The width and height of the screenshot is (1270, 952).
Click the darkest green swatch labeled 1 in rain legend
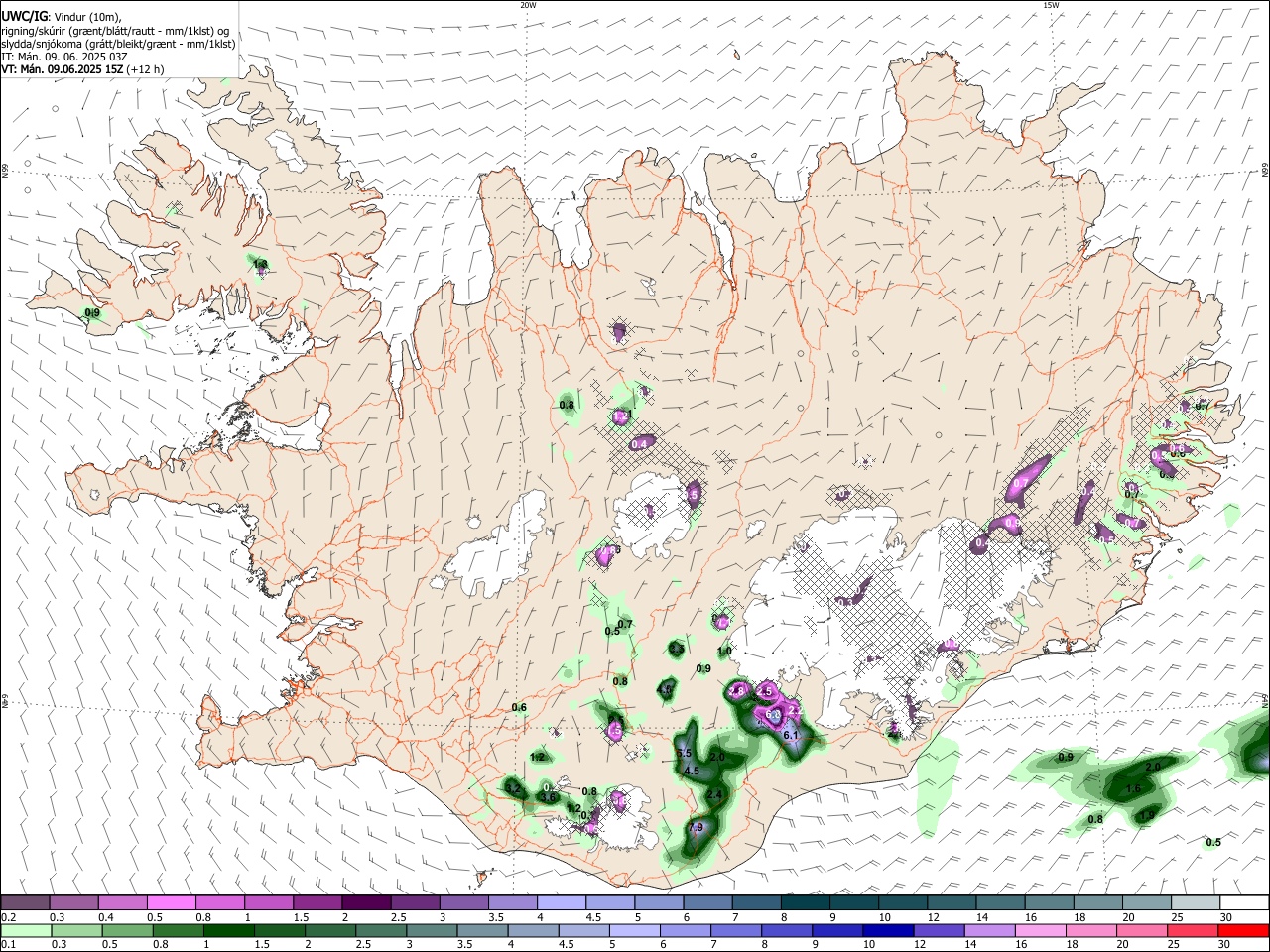[228, 931]
